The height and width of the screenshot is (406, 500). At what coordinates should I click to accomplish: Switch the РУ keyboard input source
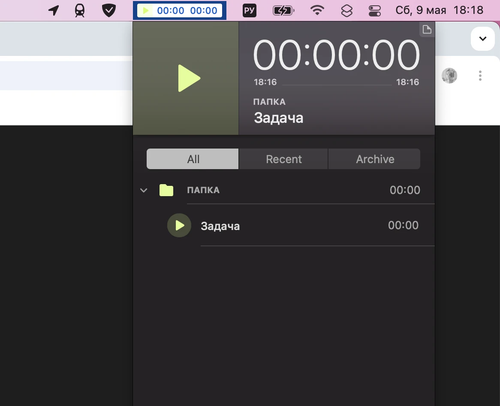point(249,11)
